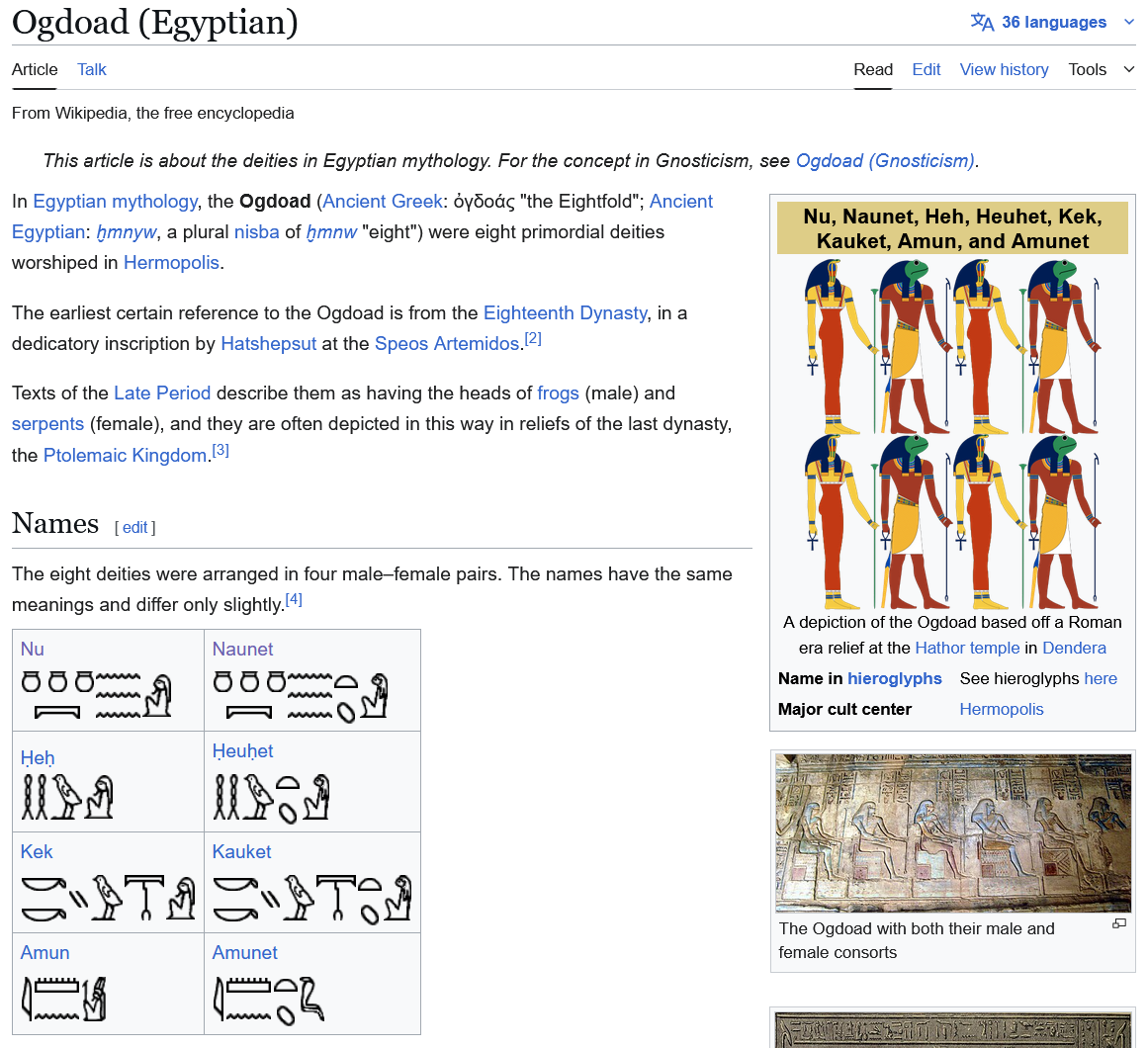
Task: Open the temple relief photograph
Action: tap(952, 832)
